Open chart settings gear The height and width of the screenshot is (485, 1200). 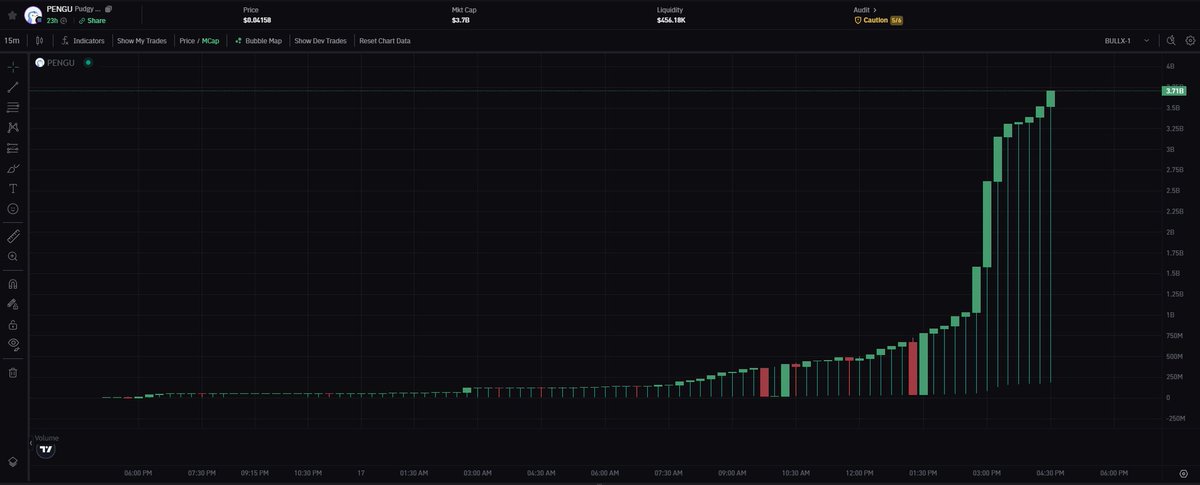[1189, 41]
